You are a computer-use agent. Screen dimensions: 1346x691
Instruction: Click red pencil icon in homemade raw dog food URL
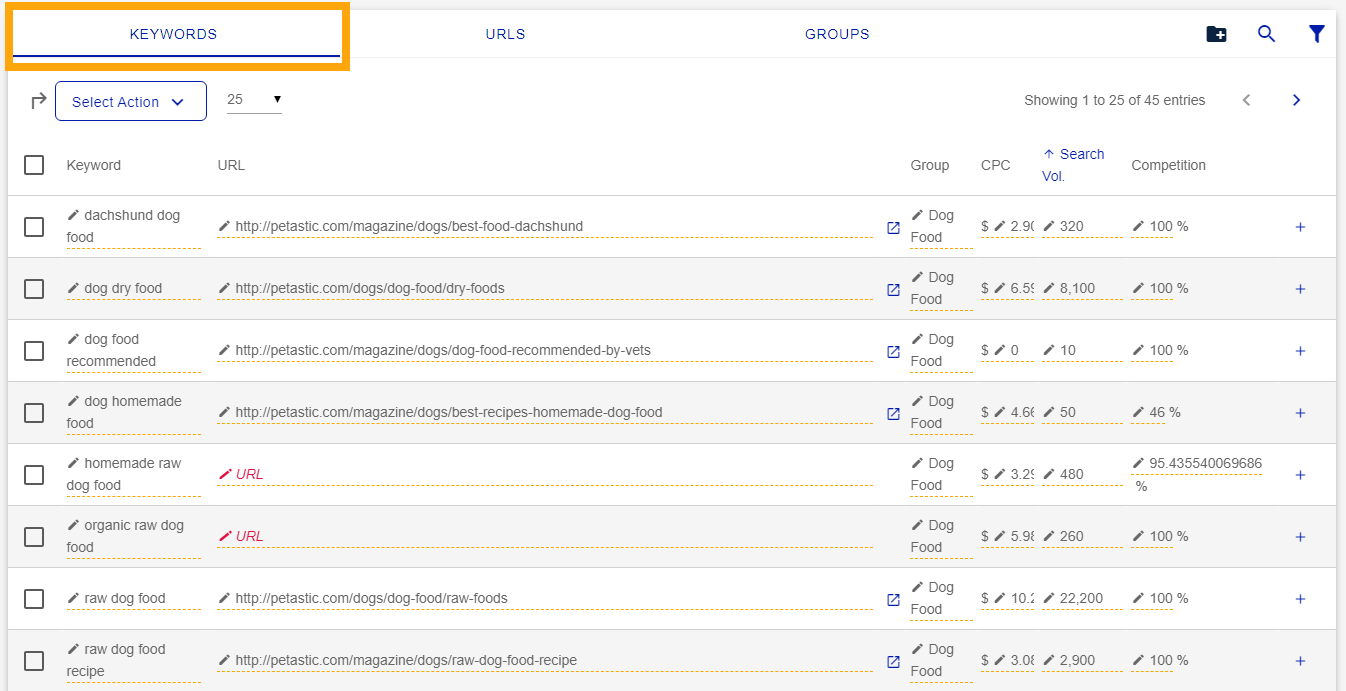coord(225,474)
